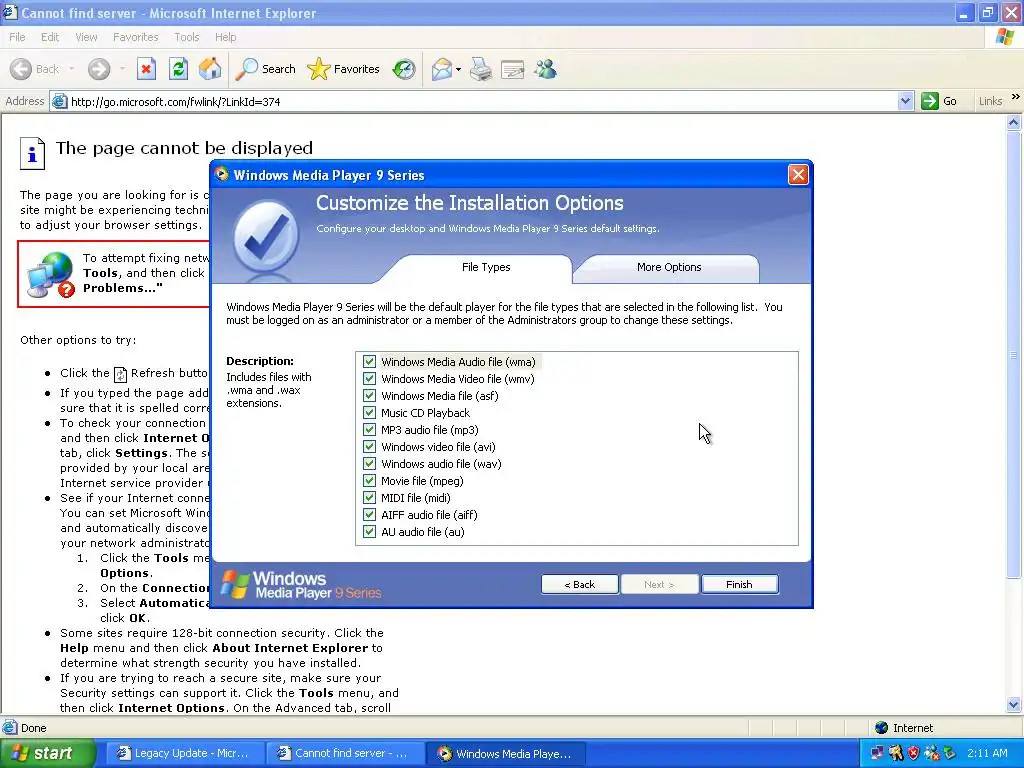Image resolution: width=1024 pixels, height=768 pixels.
Task: Open the Tools menu in Internet Explorer
Action: click(186, 37)
